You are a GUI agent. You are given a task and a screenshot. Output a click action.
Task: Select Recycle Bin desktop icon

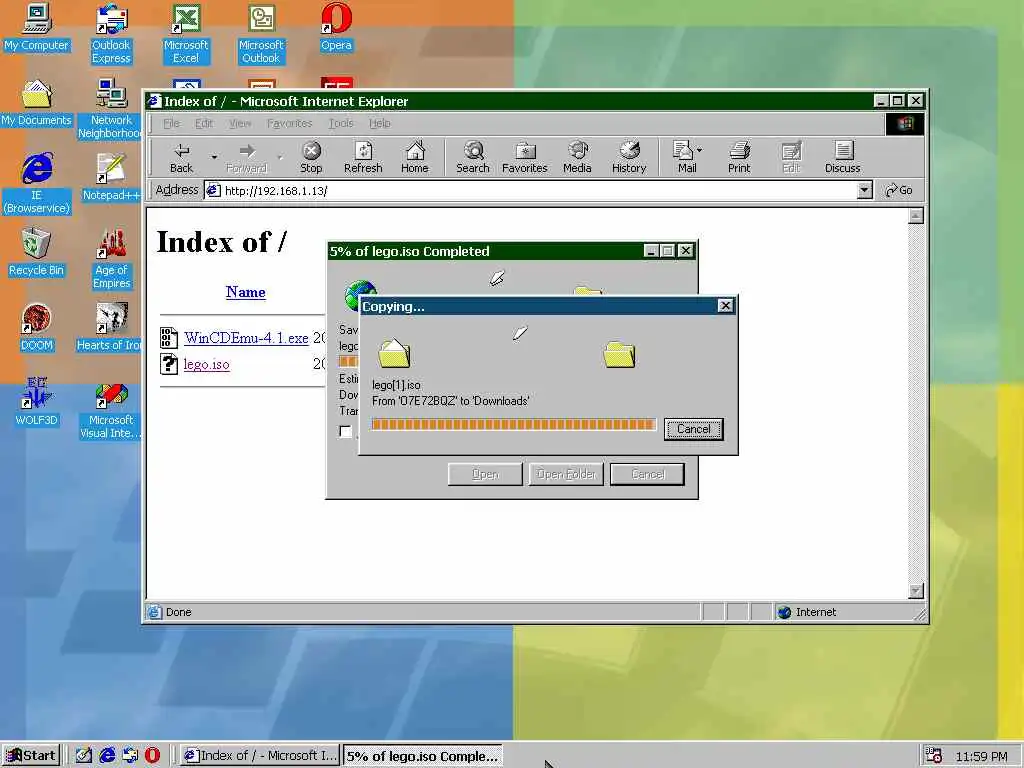tap(36, 253)
